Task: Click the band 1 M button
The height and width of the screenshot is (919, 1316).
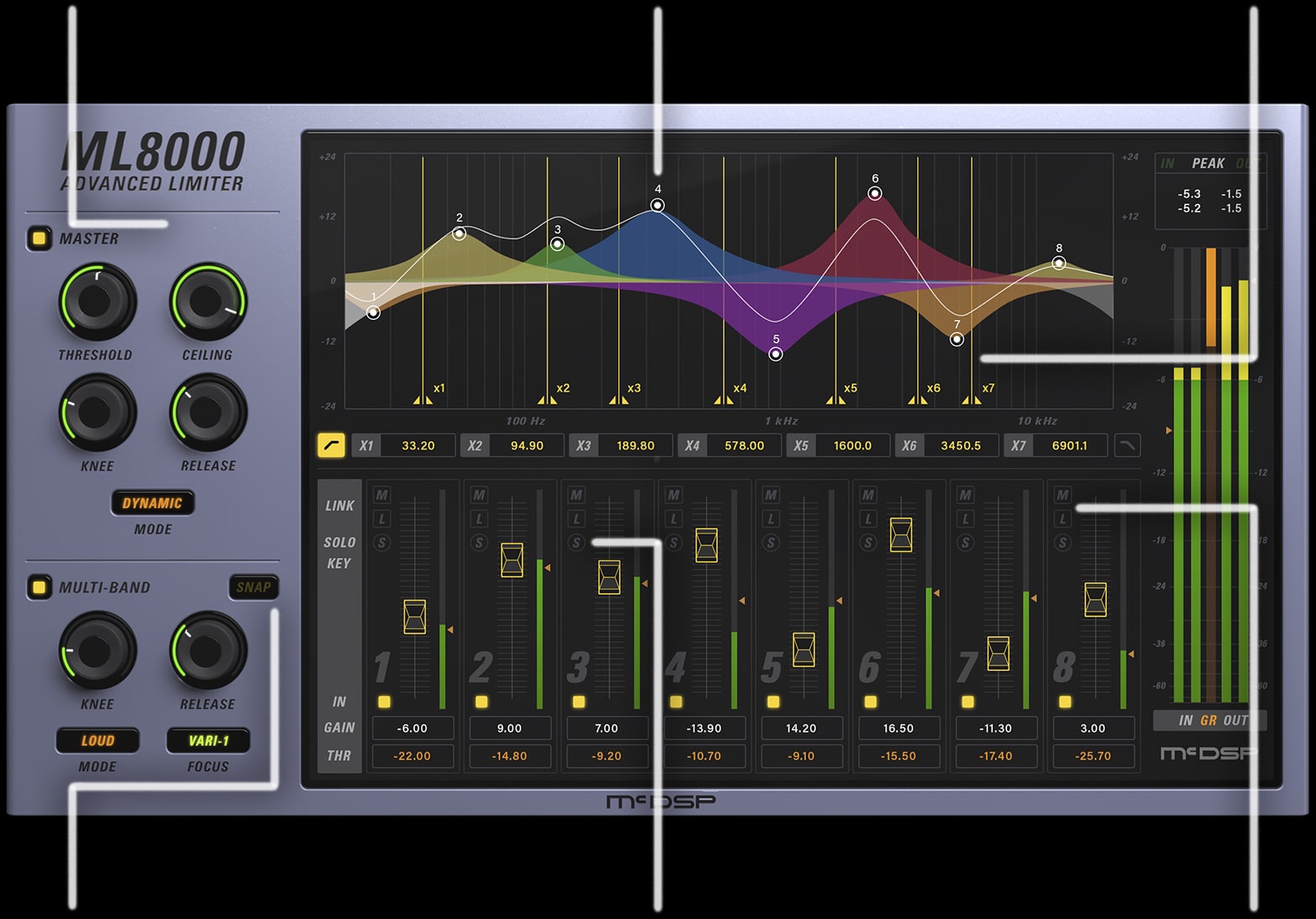Action: (382, 495)
